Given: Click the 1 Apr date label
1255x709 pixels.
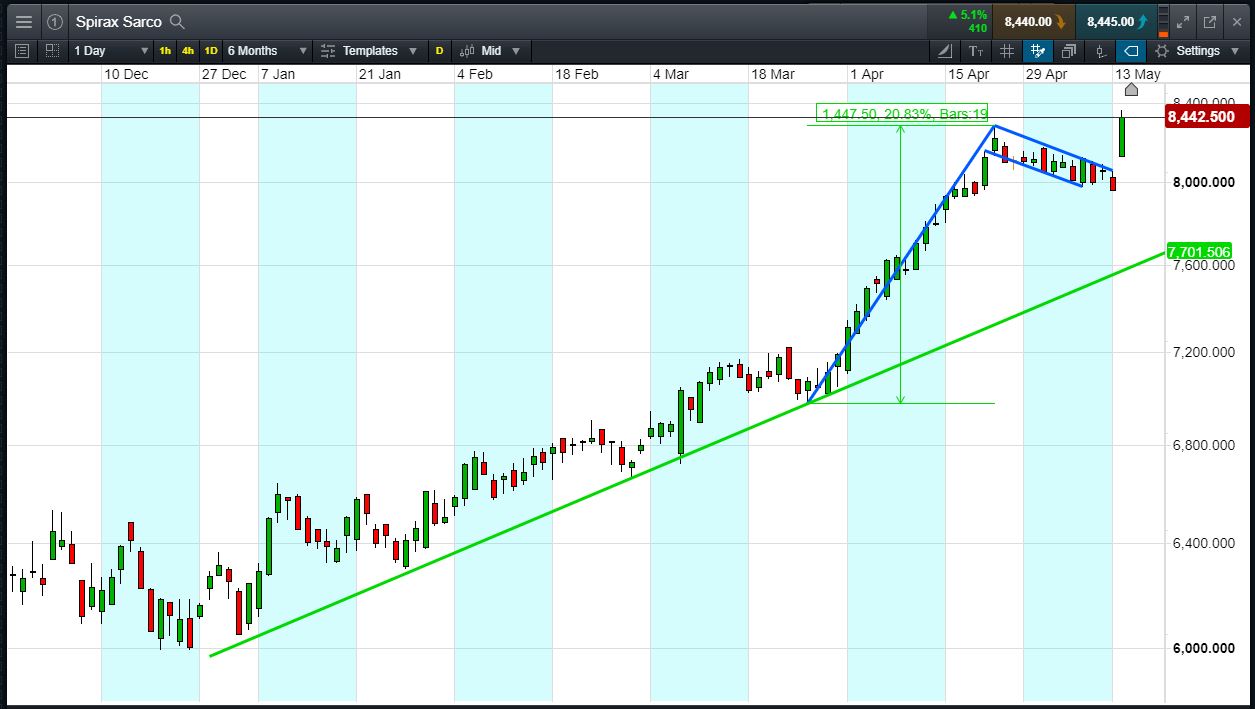Looking at the screenshot, I should (x=867, y=74).
